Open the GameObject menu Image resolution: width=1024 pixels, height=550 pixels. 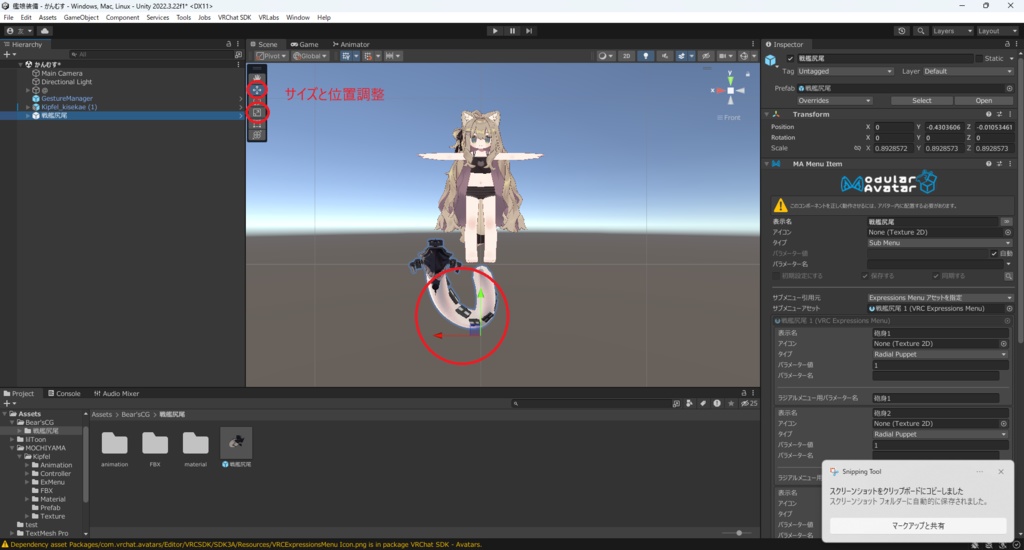coord(81,18)
